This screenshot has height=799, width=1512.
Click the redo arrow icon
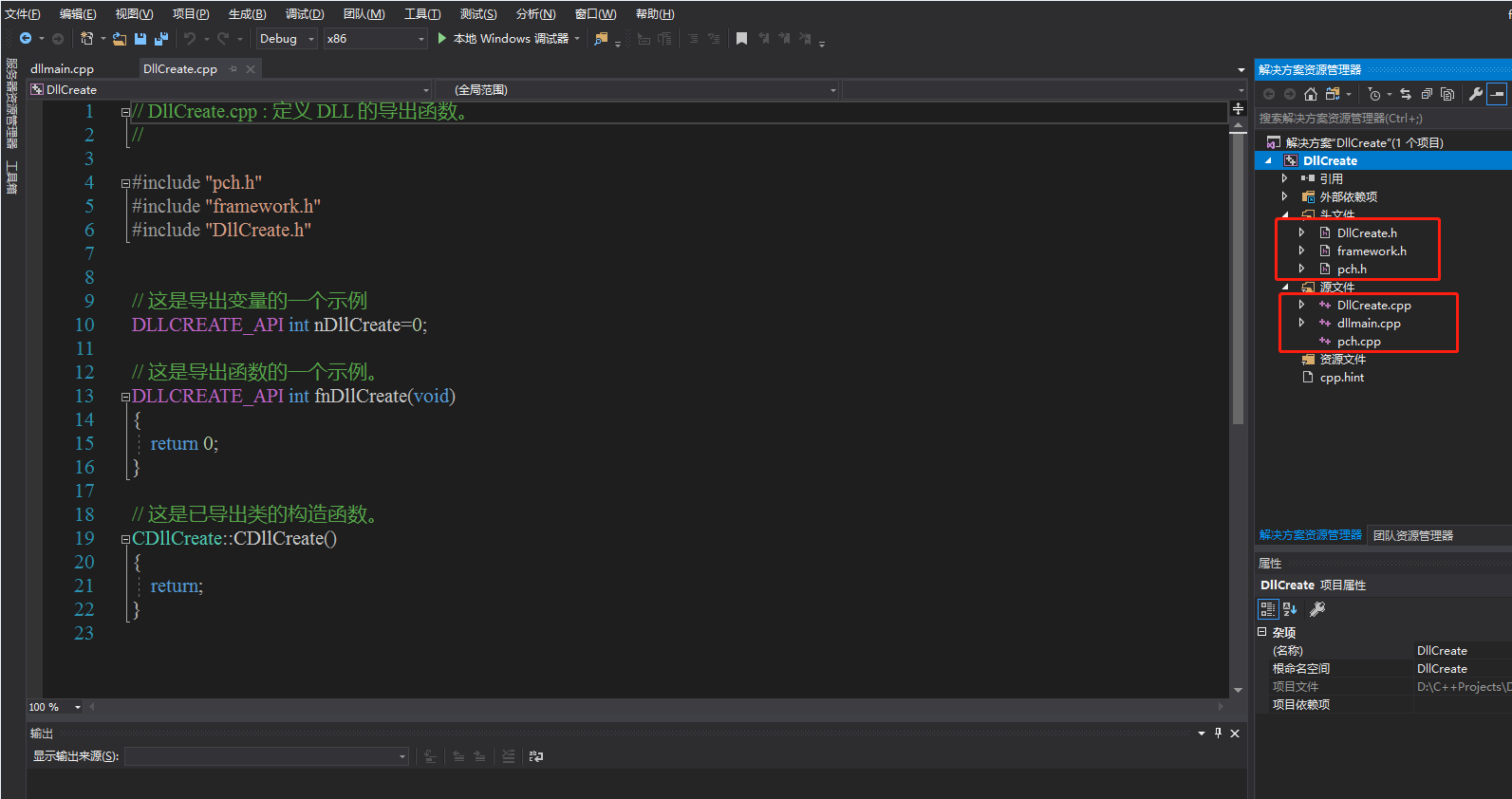[223, 39]
